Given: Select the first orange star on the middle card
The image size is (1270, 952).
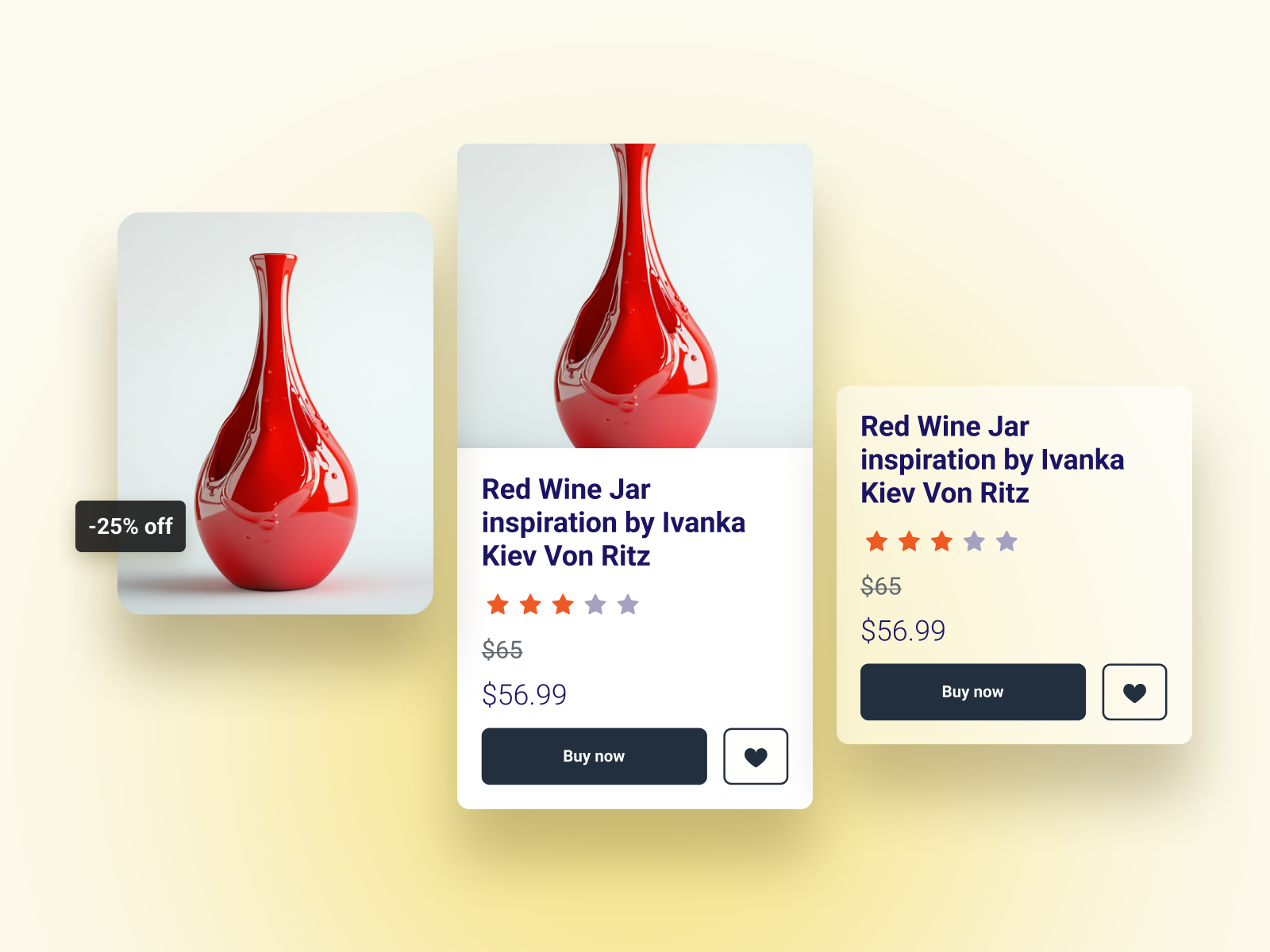Looking at the screenshot, I should [498, 605].
